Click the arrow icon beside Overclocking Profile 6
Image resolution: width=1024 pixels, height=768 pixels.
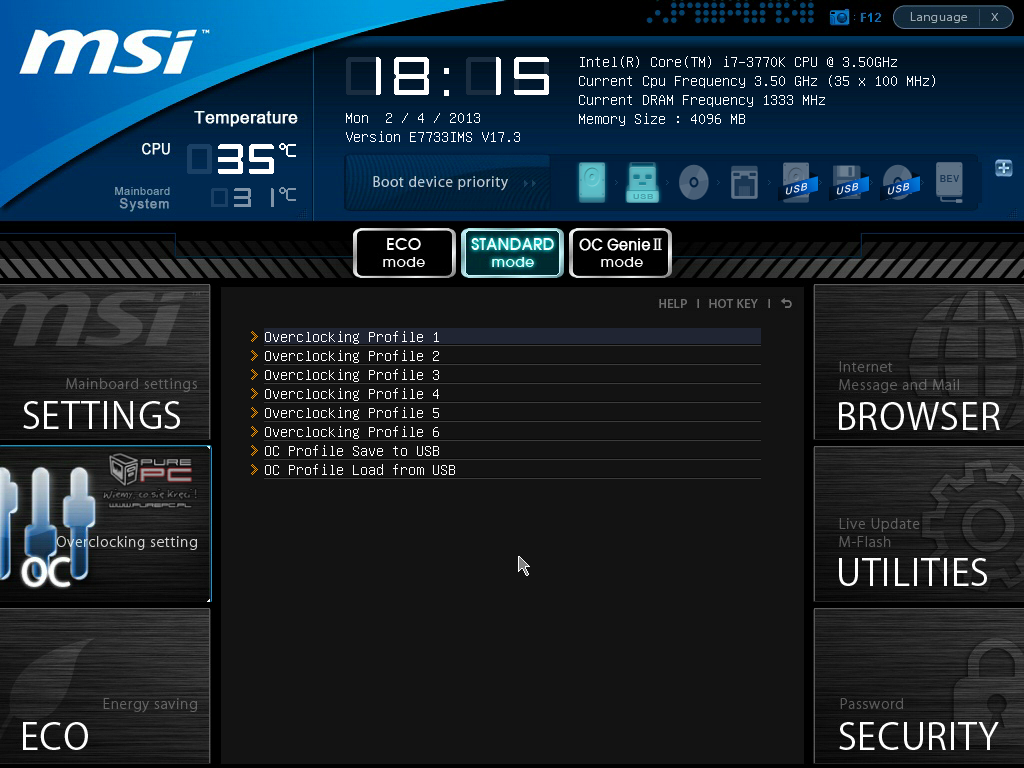point(255,432)
